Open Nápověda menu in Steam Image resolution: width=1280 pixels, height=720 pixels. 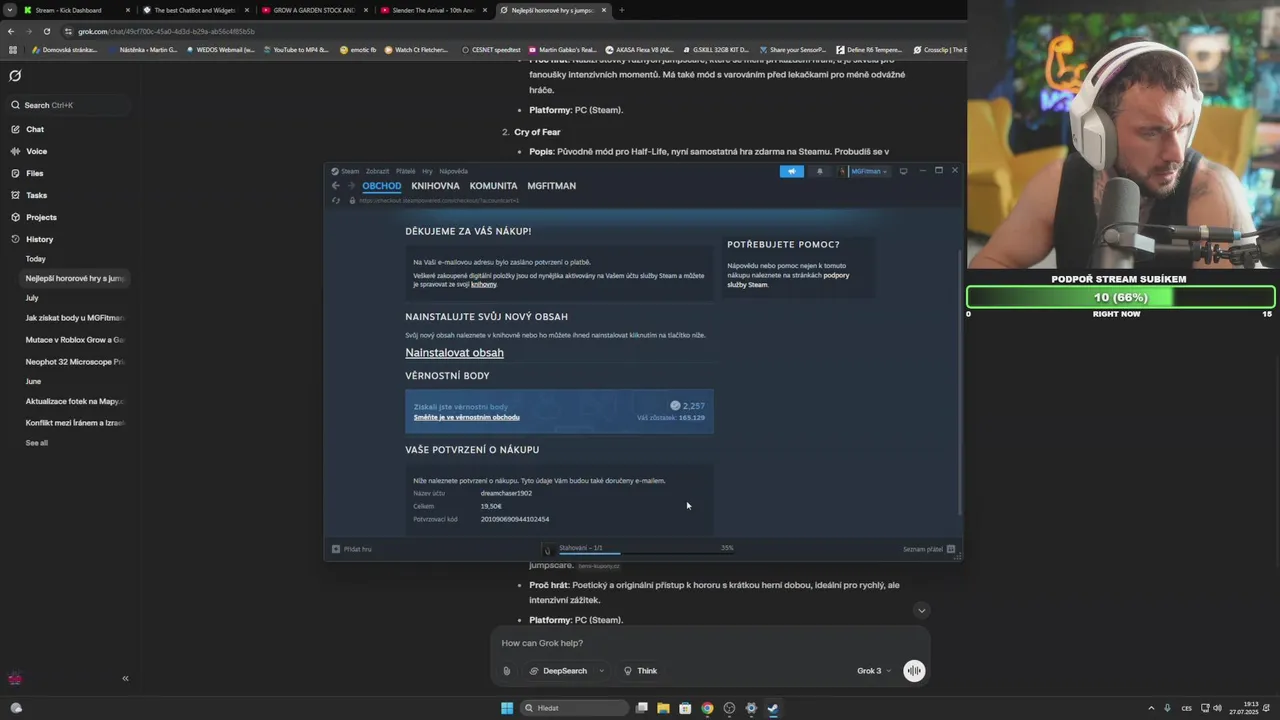453,171
